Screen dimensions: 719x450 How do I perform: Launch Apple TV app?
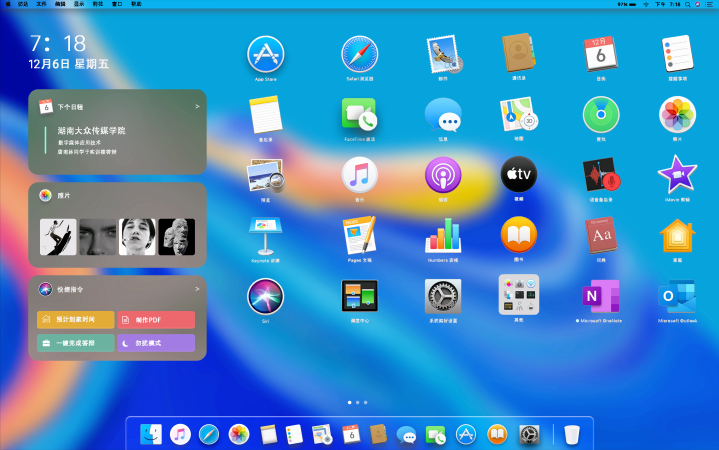(x=519, y=174)
